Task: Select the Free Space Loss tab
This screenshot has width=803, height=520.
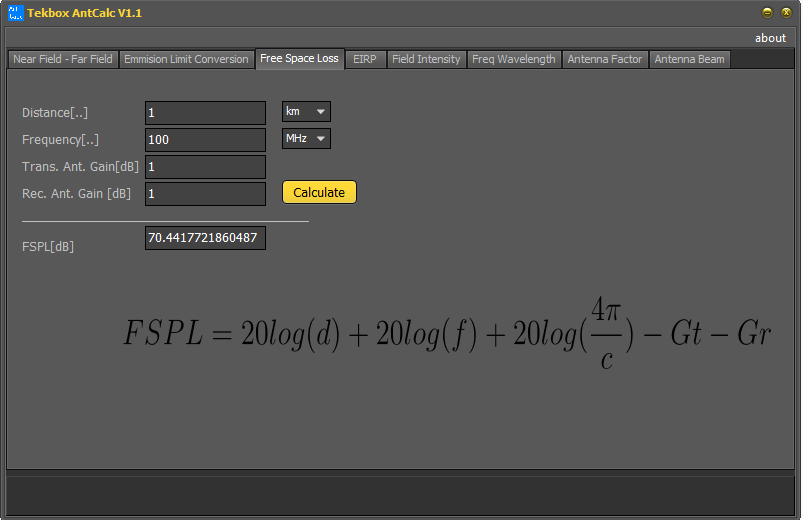Action: [300, 58]
